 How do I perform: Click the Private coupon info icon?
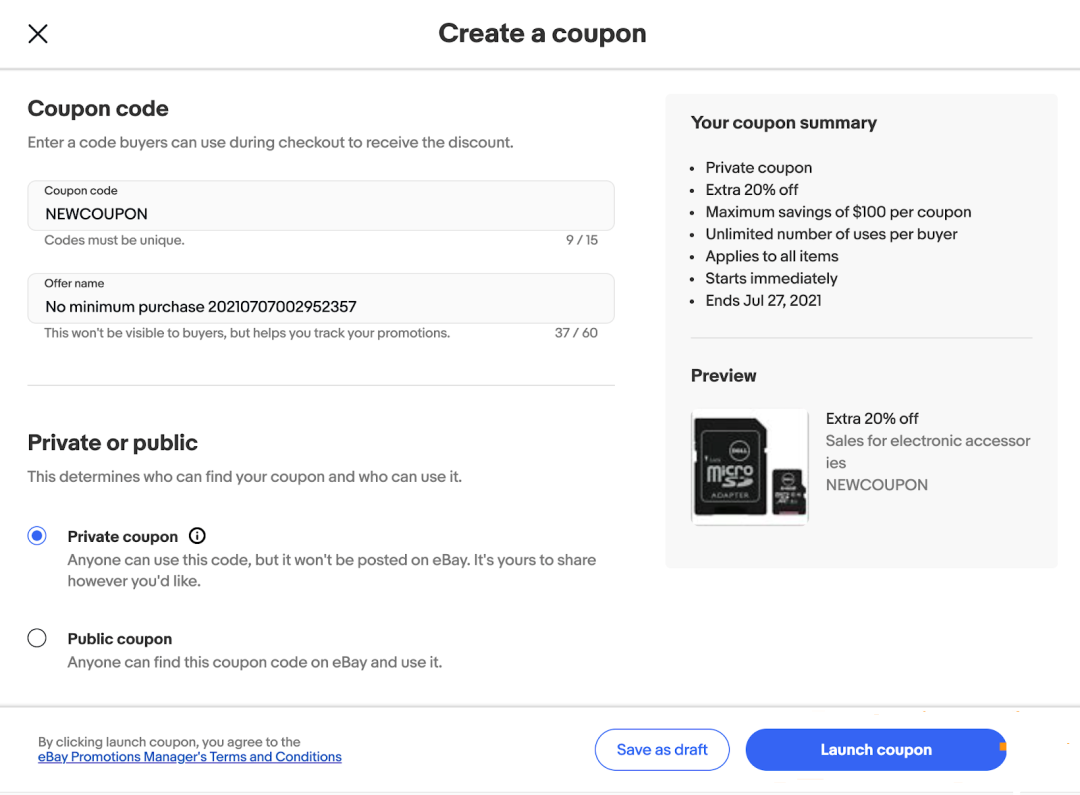pyautogui.click(x=197, y=536)
